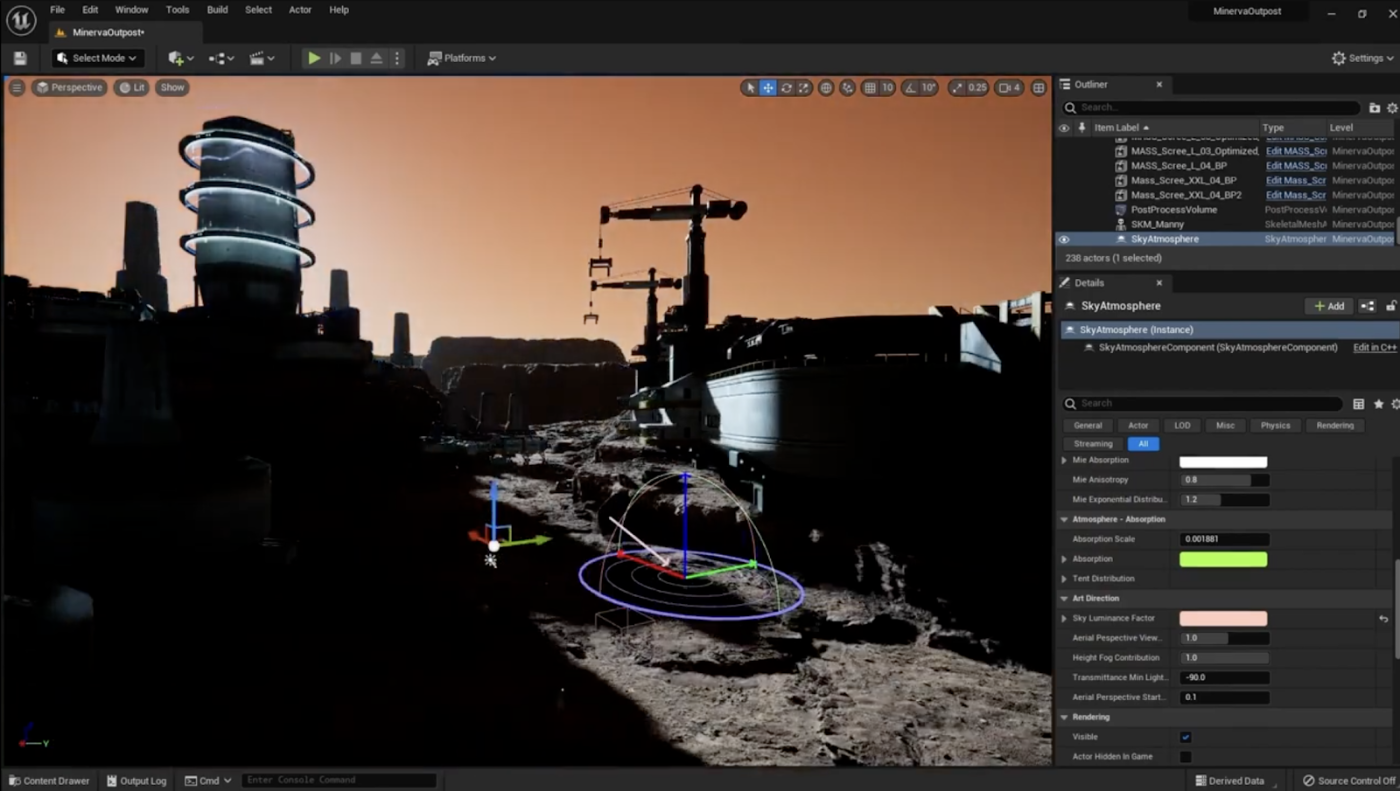The height and width of the screenshot is (791, 1400).
Task: Click the Skip/Advance frame button
Action: 335,58
